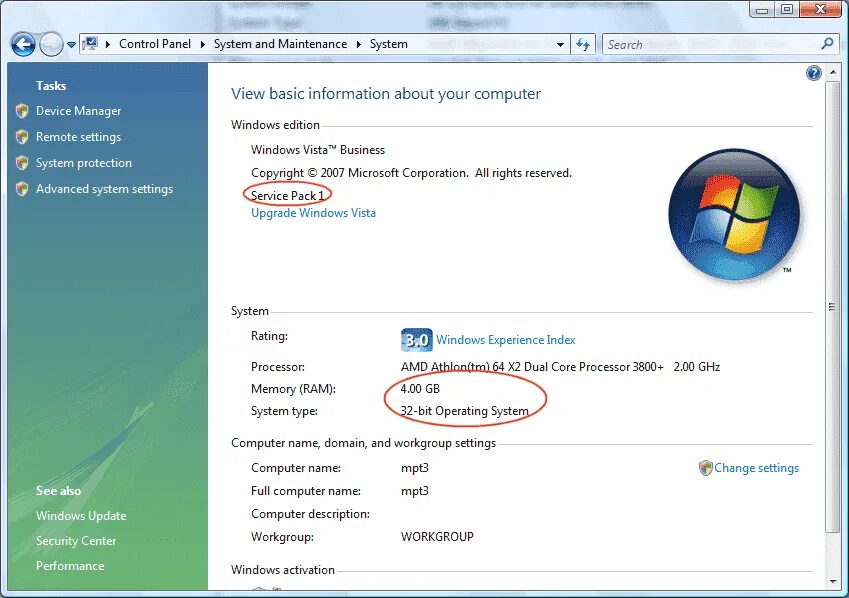
Task: Click the computer icon in address bar
Action: point(91,44)
